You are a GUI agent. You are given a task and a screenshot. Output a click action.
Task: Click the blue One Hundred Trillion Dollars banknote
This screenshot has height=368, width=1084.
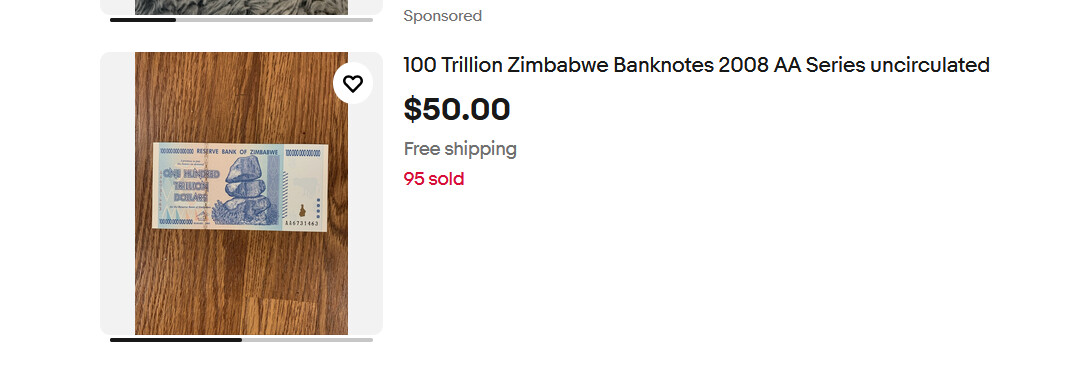(x=241, y=187)
